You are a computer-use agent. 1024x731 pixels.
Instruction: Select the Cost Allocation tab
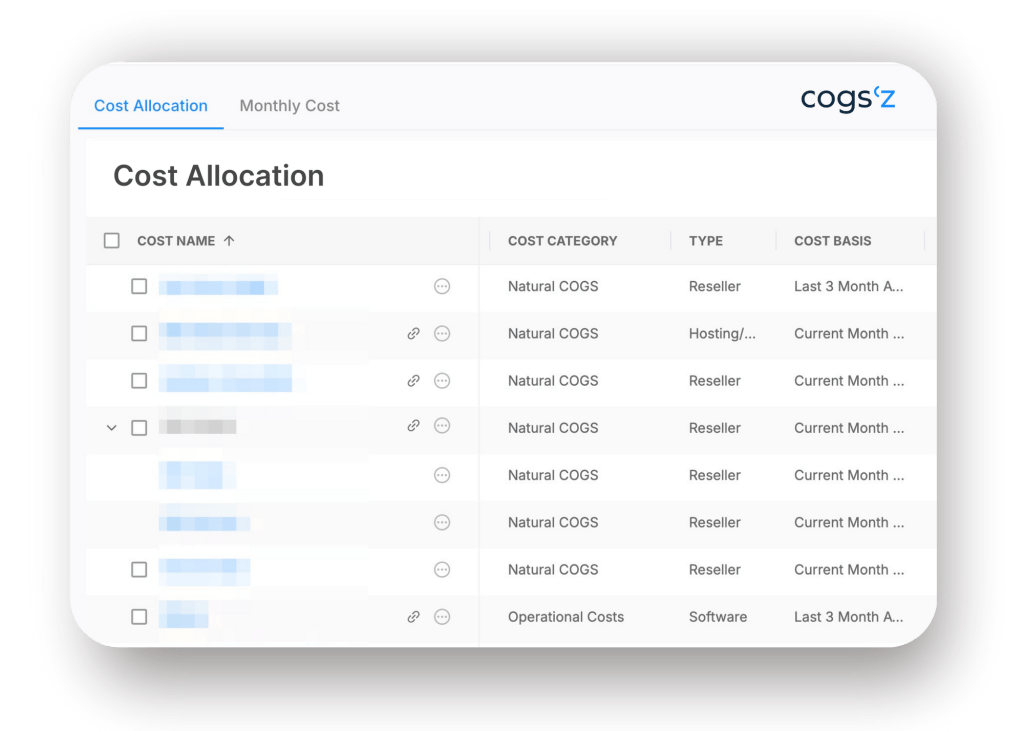(x=151, y=106)
